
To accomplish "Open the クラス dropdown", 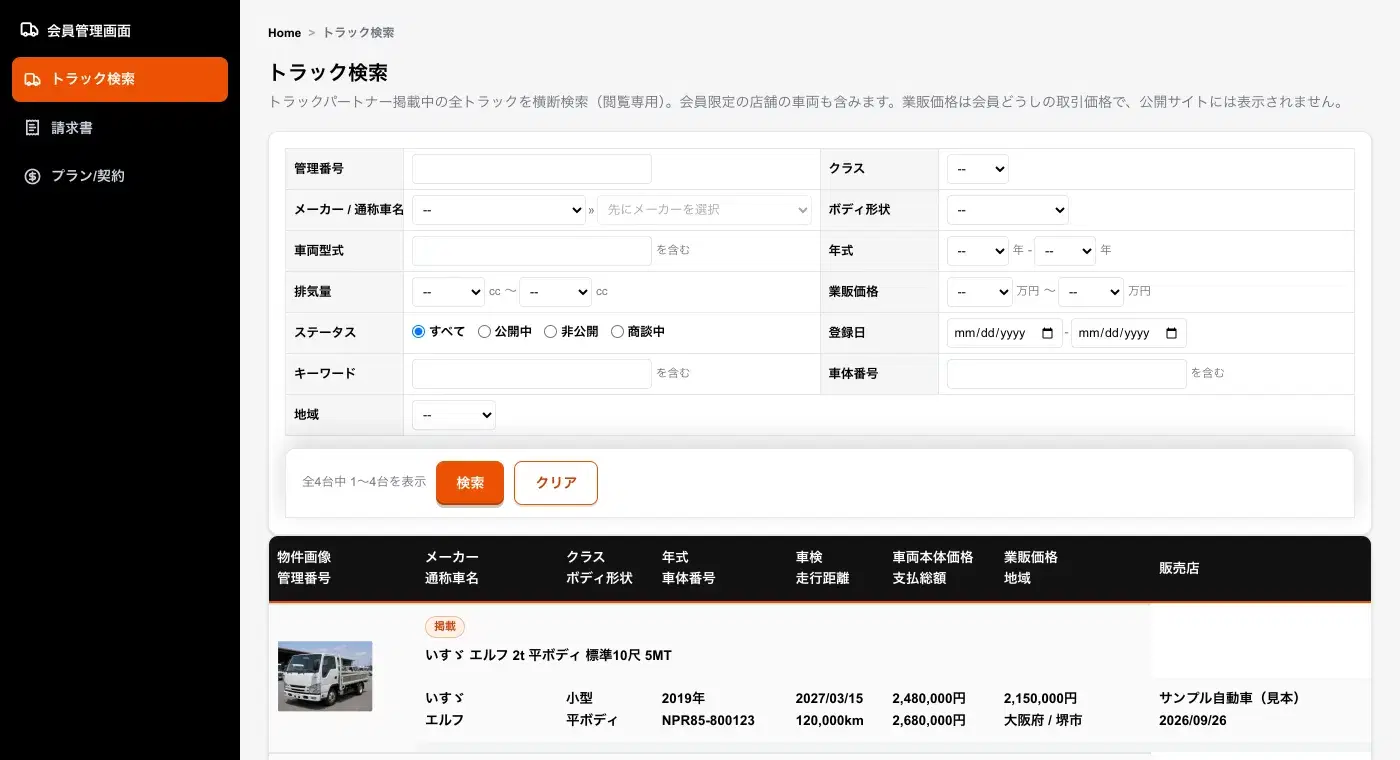I will [978, 169].
